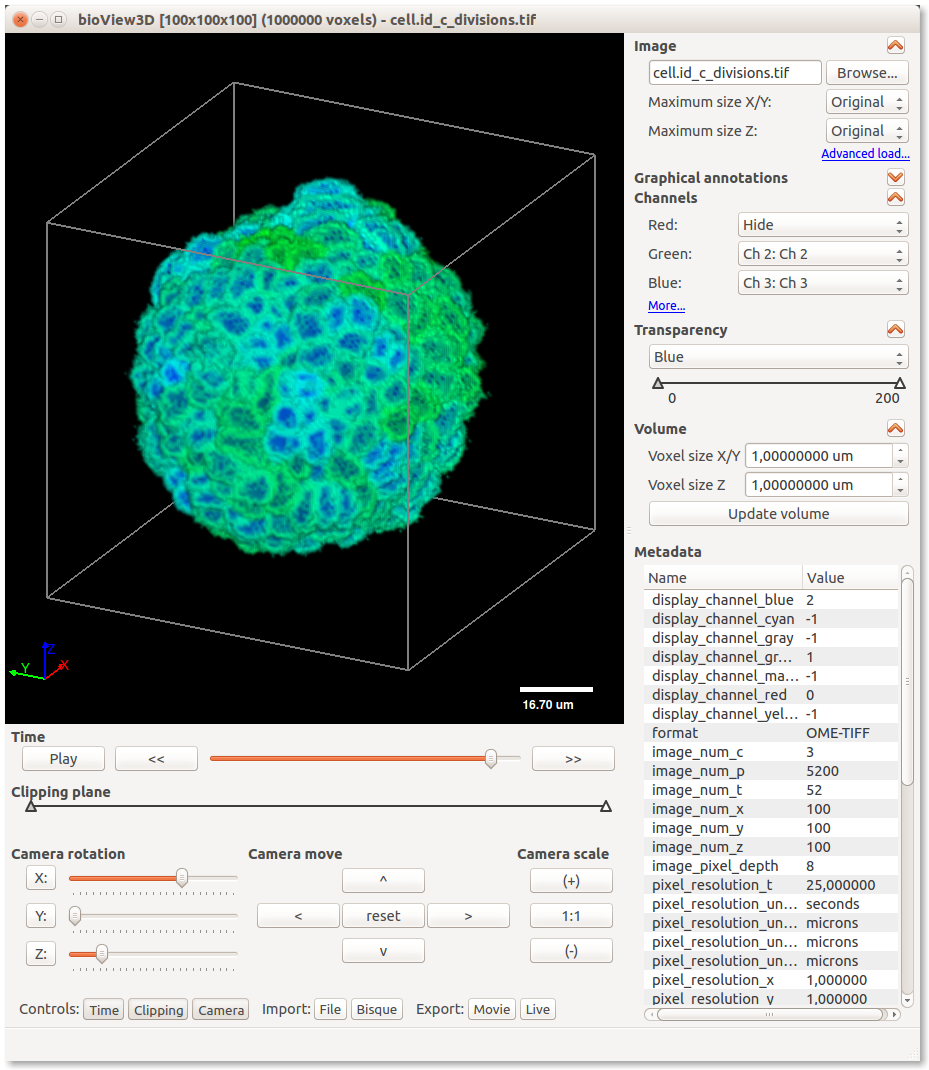
Task: Click the Bisque import option
Action: (377, 1010)
